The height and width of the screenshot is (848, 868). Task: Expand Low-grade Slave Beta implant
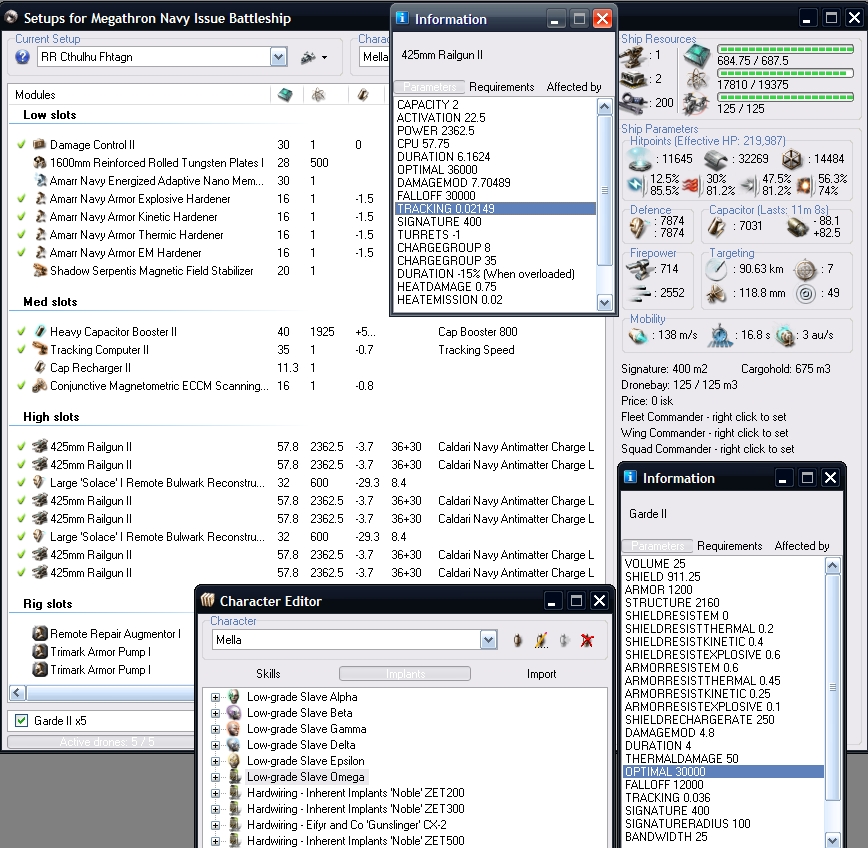click(x=215, y=713)
